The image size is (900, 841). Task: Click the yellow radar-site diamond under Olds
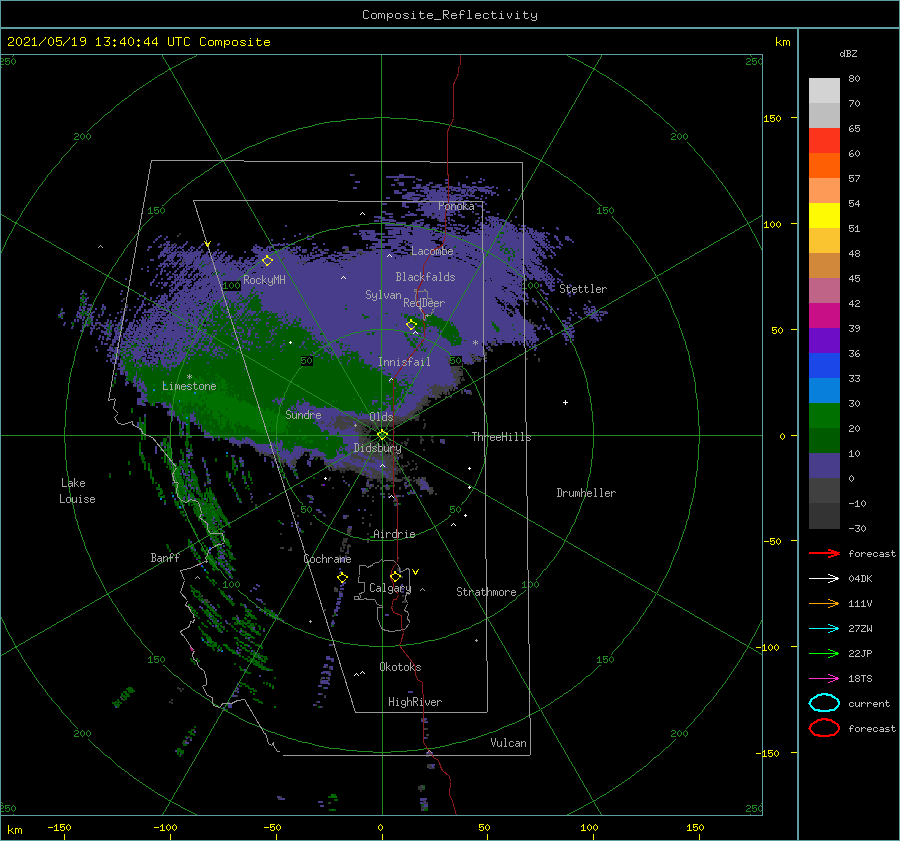coord(382,435)
